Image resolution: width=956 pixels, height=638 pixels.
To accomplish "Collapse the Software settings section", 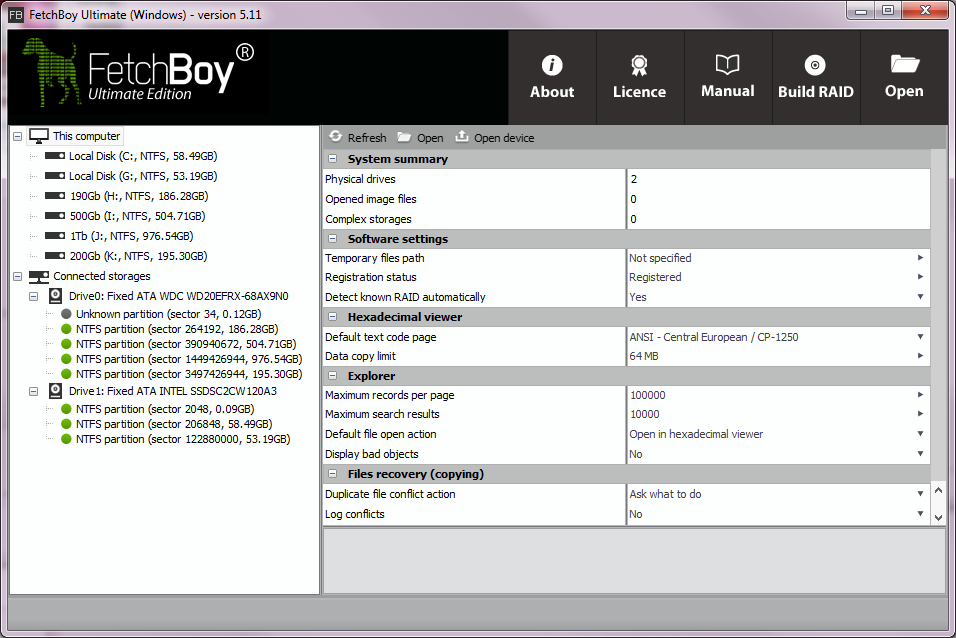I will (332, 239).
